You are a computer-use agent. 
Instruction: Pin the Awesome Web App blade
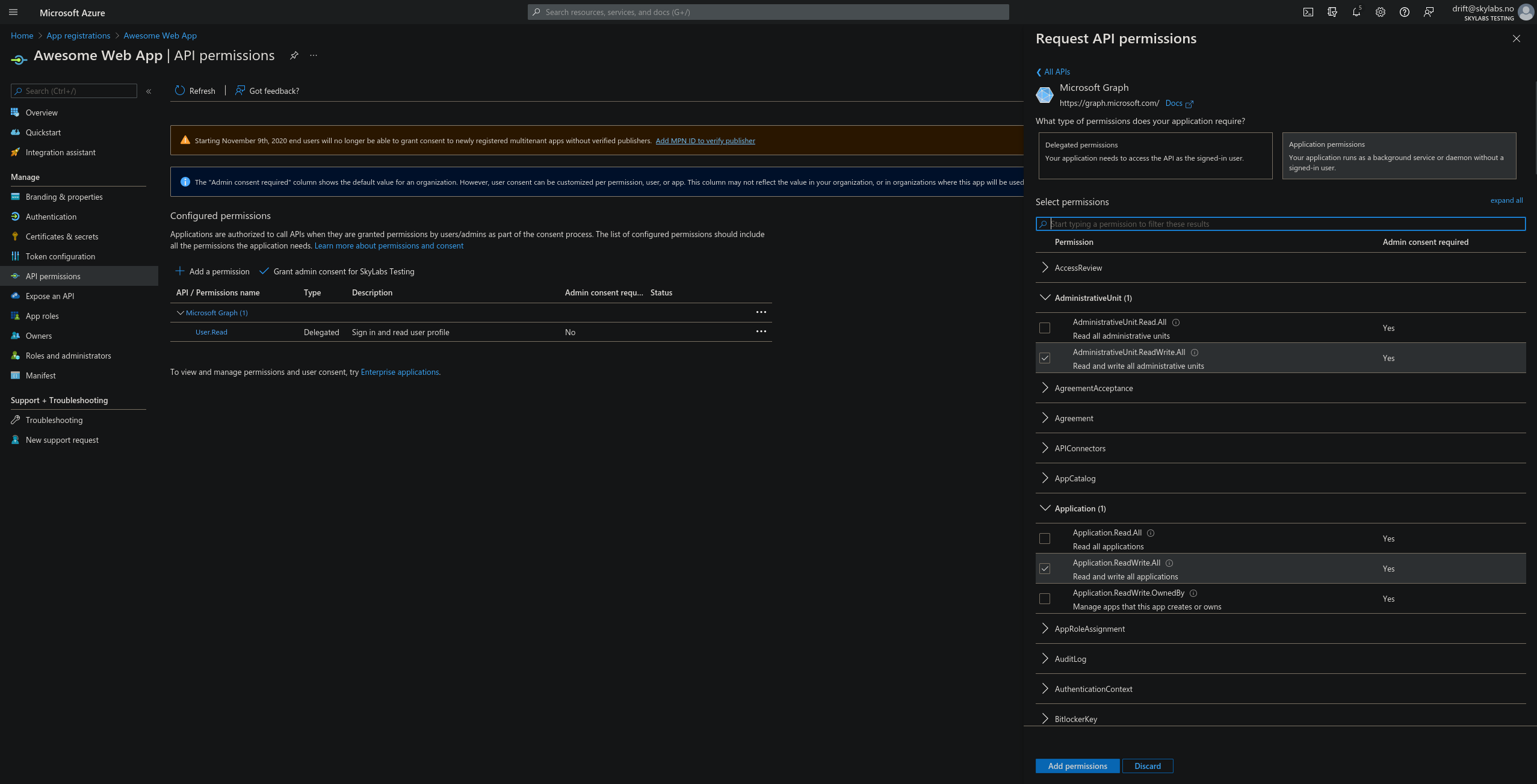(x=294, y=55)
